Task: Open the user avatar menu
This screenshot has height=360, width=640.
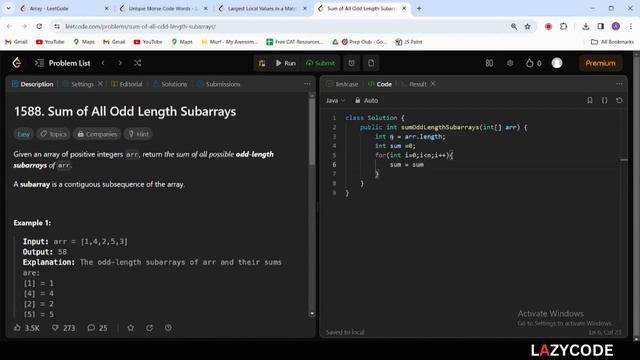Action: pos(557,63)
